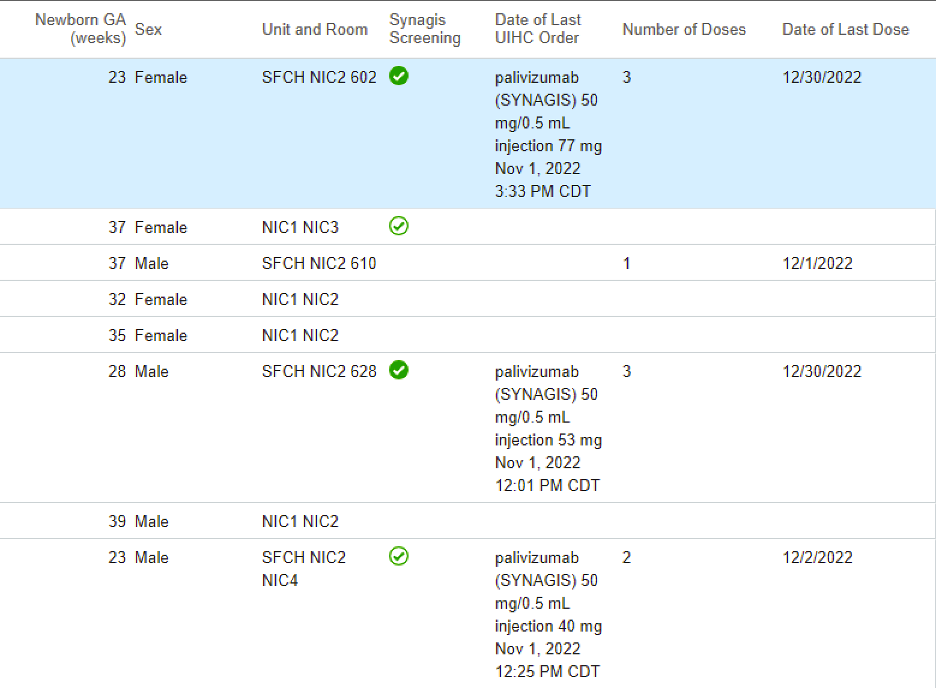This screenshot has width=936, height=688.
Task: Click the outlined green checkmark for NIC1 NIC3
Action: pos(398,226)
